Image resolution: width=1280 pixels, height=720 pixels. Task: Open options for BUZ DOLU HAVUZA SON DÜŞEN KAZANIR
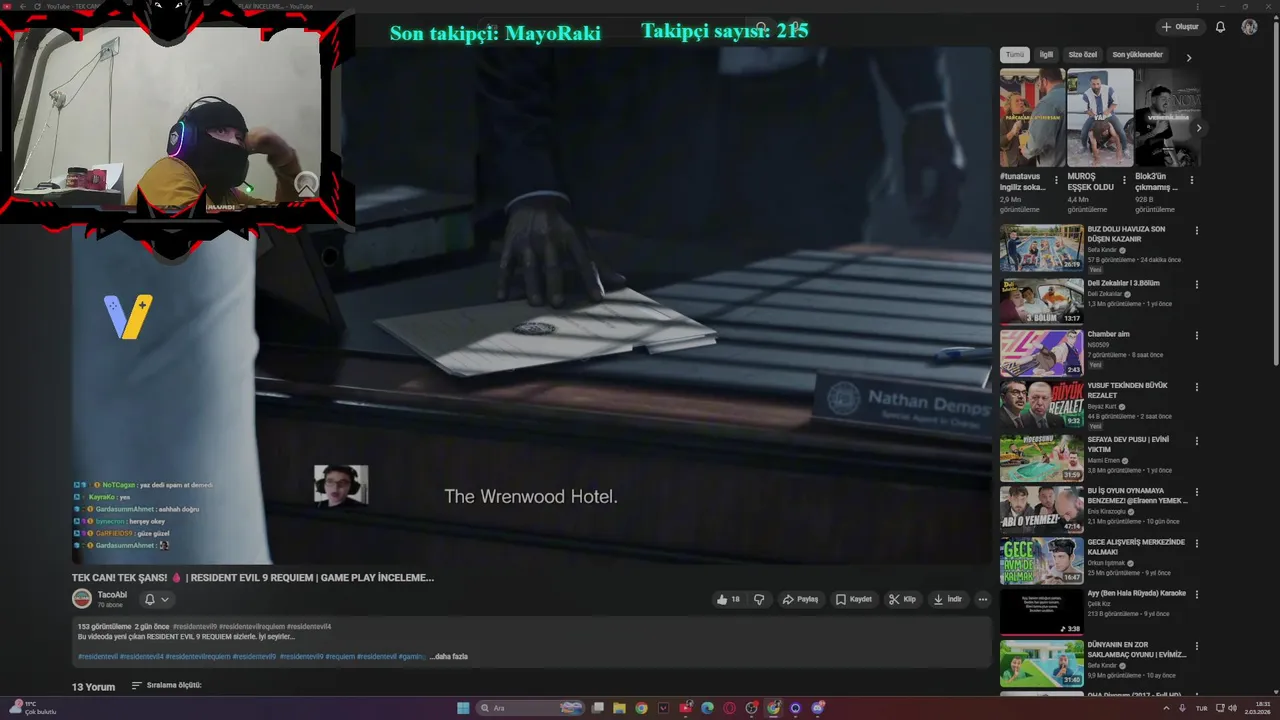click(1197, 231)
